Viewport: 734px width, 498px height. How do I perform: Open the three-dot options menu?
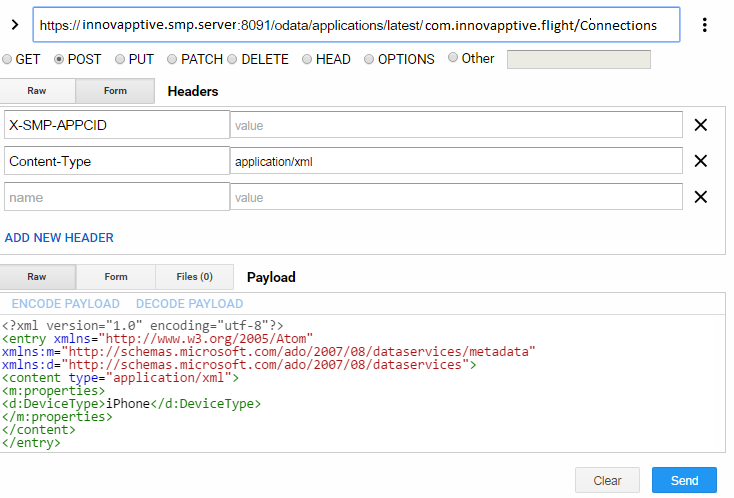pos(705,25)
